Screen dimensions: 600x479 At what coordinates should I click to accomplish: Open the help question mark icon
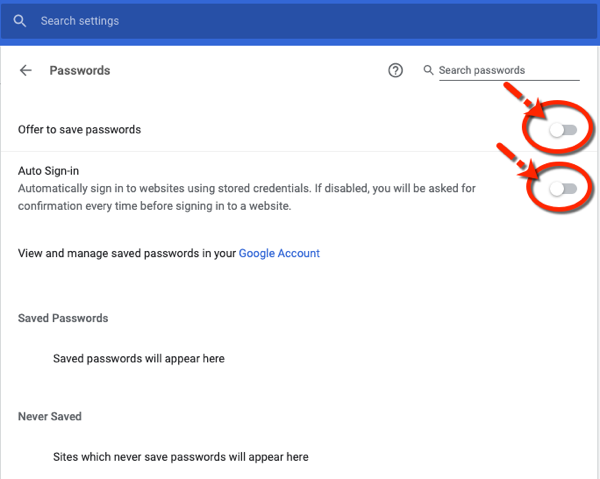[x=395, y=70]
